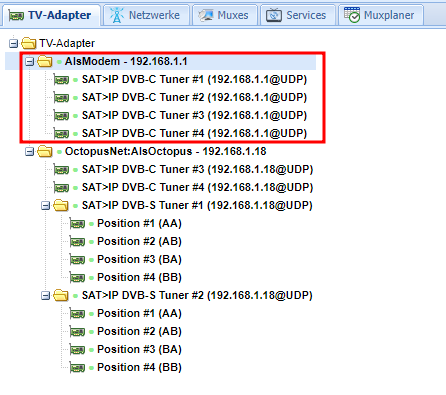Viewport: 446px width, 395px height.
Task: Select 'Position #4 (BB)' under DVB-S Tuner #2
Action: tap(139, 368)
